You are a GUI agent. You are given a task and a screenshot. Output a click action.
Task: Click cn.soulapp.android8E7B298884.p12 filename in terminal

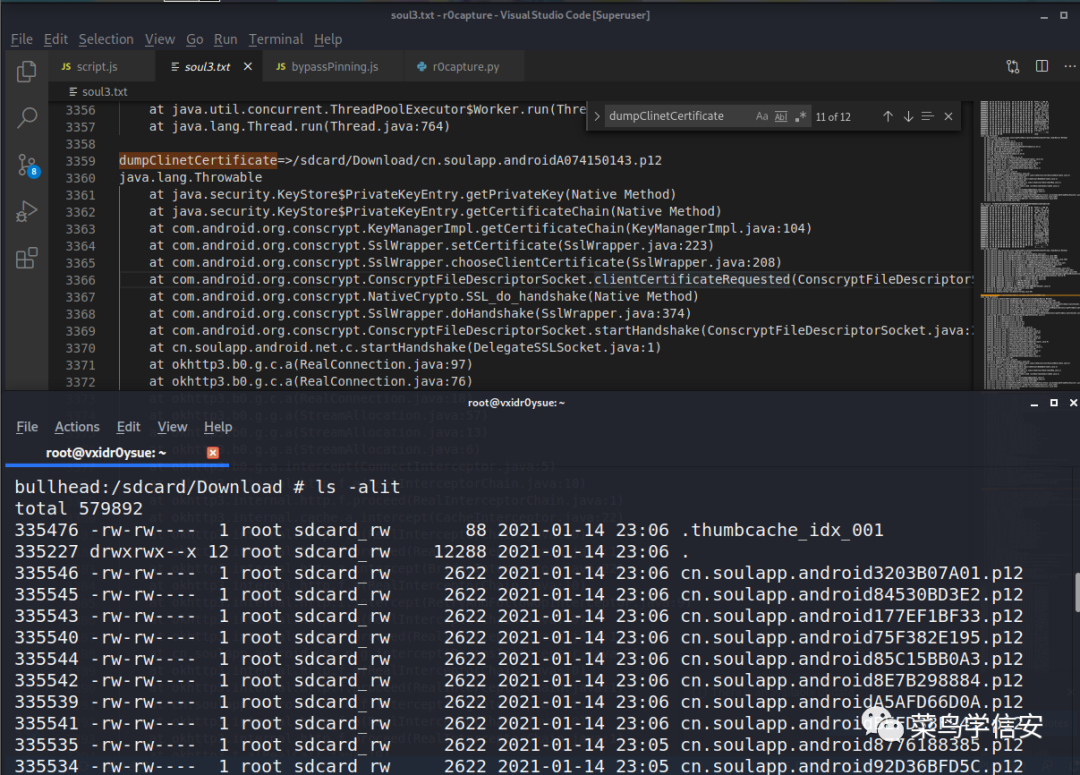pos(851,681)
